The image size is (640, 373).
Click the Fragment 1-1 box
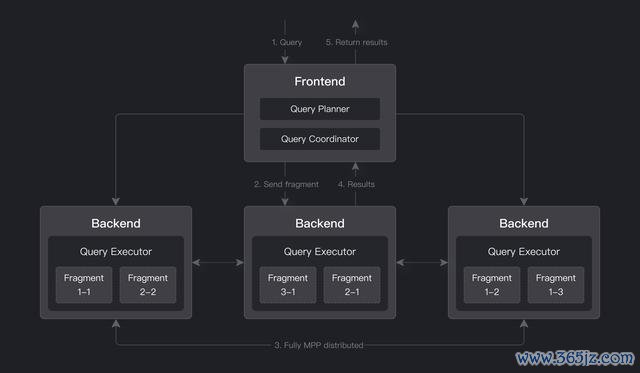[84, 285]
